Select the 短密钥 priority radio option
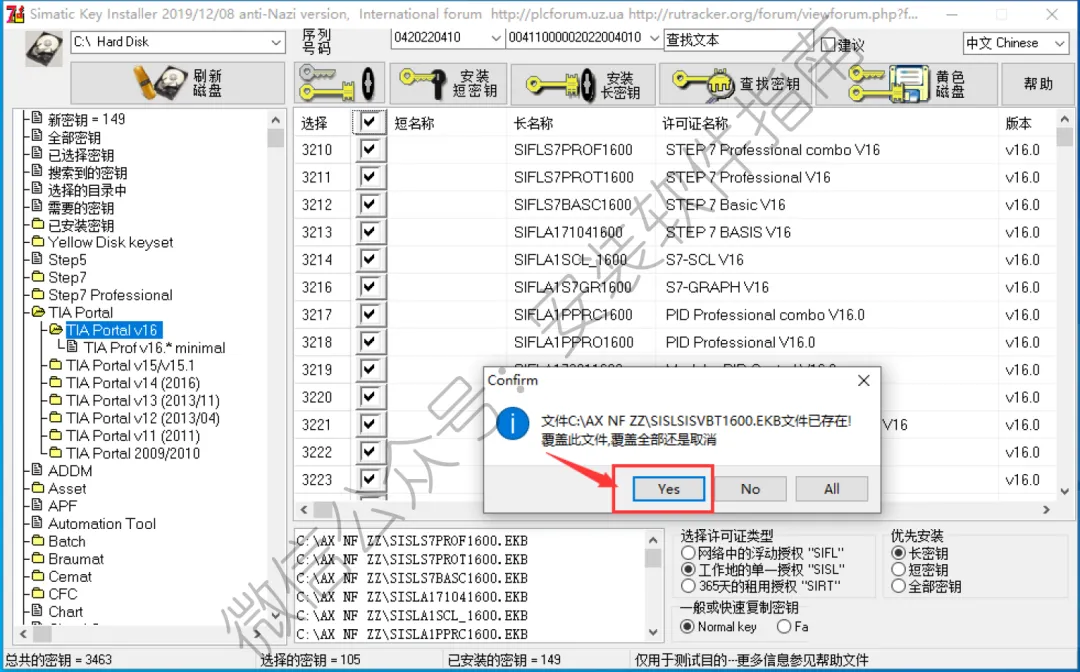Viewport: 1080px width, 672px height. click(898, 569)
